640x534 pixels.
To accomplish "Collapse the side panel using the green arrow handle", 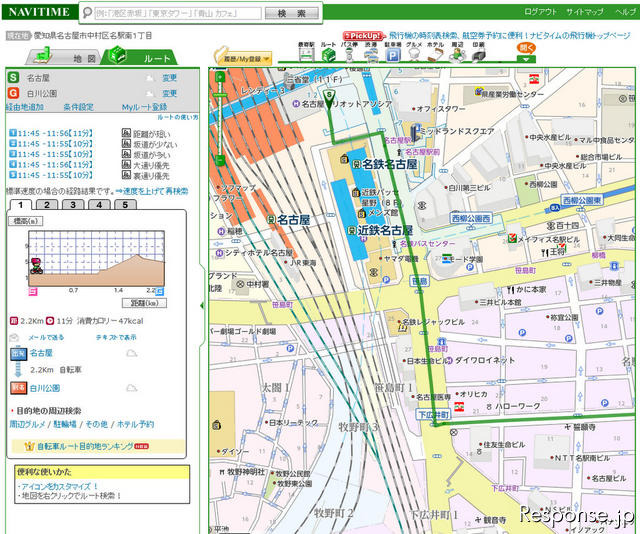I will click(x=202, y=305).
